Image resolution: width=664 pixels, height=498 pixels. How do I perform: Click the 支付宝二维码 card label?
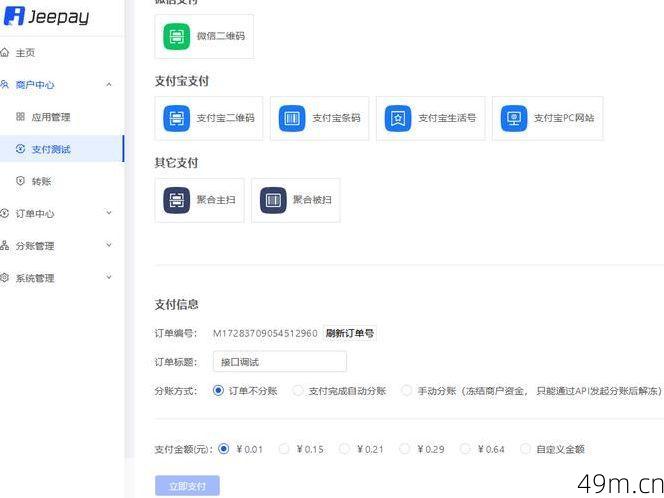(x=226, y=118)
